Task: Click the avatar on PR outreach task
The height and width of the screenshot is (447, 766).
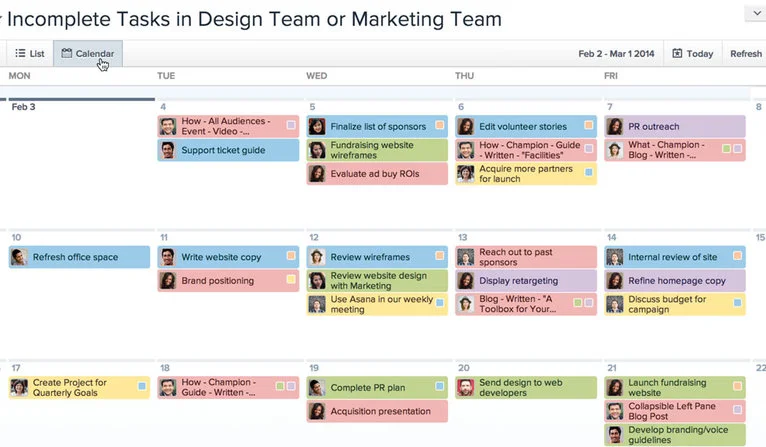Action: point(615,127)
